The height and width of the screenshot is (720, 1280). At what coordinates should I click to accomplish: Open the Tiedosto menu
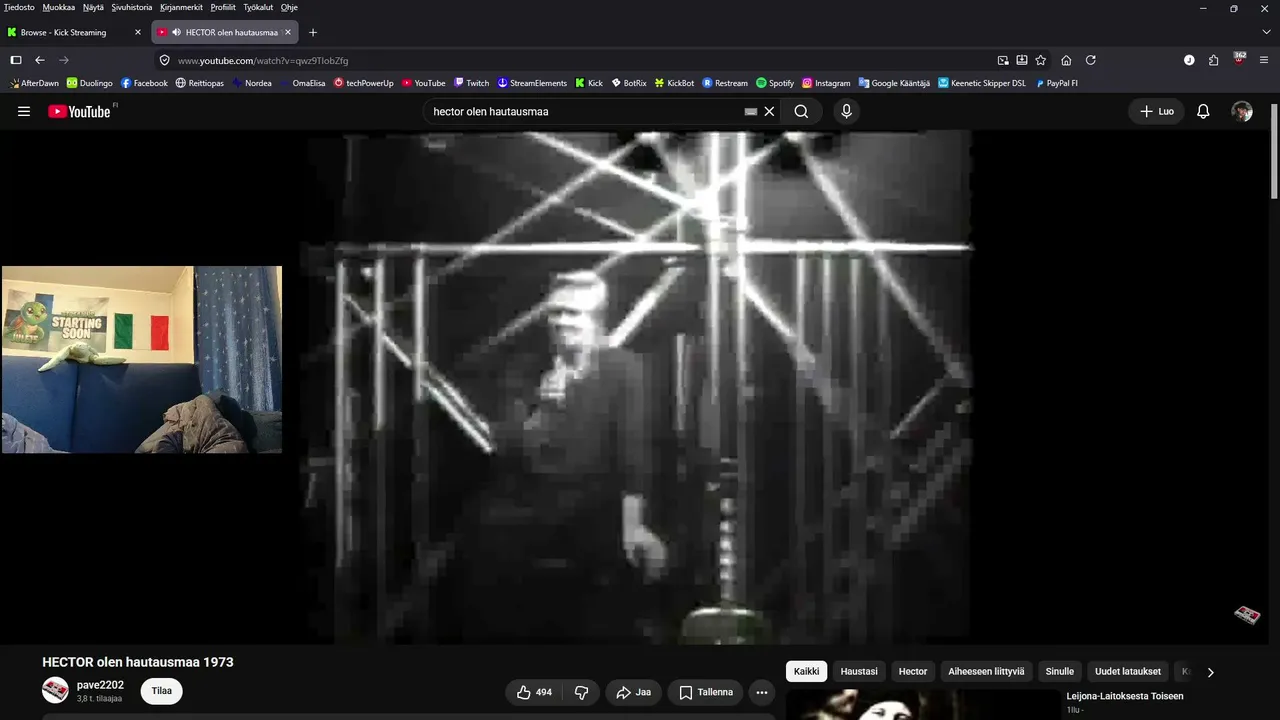pyautogui.click(x=19, y=7)
